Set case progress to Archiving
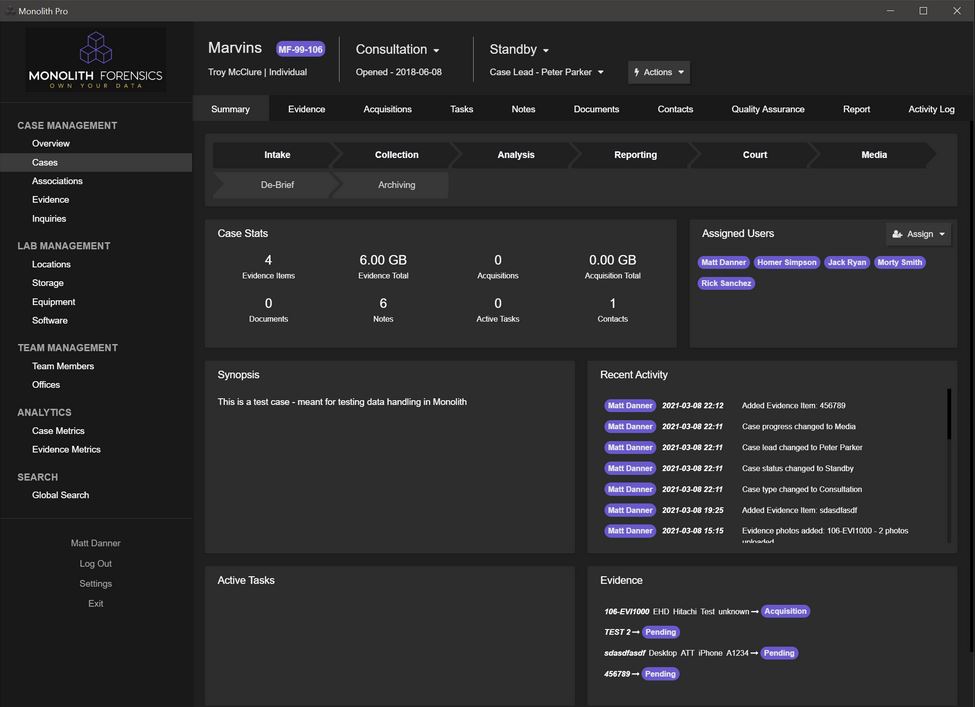Screen dimensions: 975x707 coord(397,185)
